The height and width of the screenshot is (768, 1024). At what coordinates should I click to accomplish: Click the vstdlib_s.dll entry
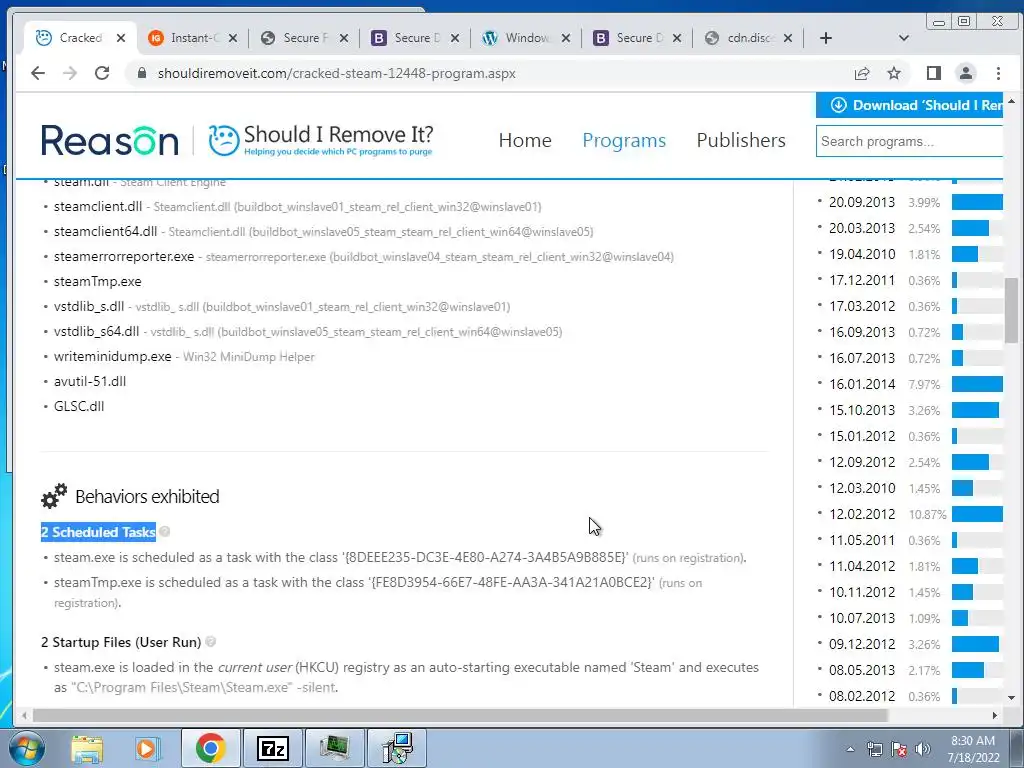[89, 306]
